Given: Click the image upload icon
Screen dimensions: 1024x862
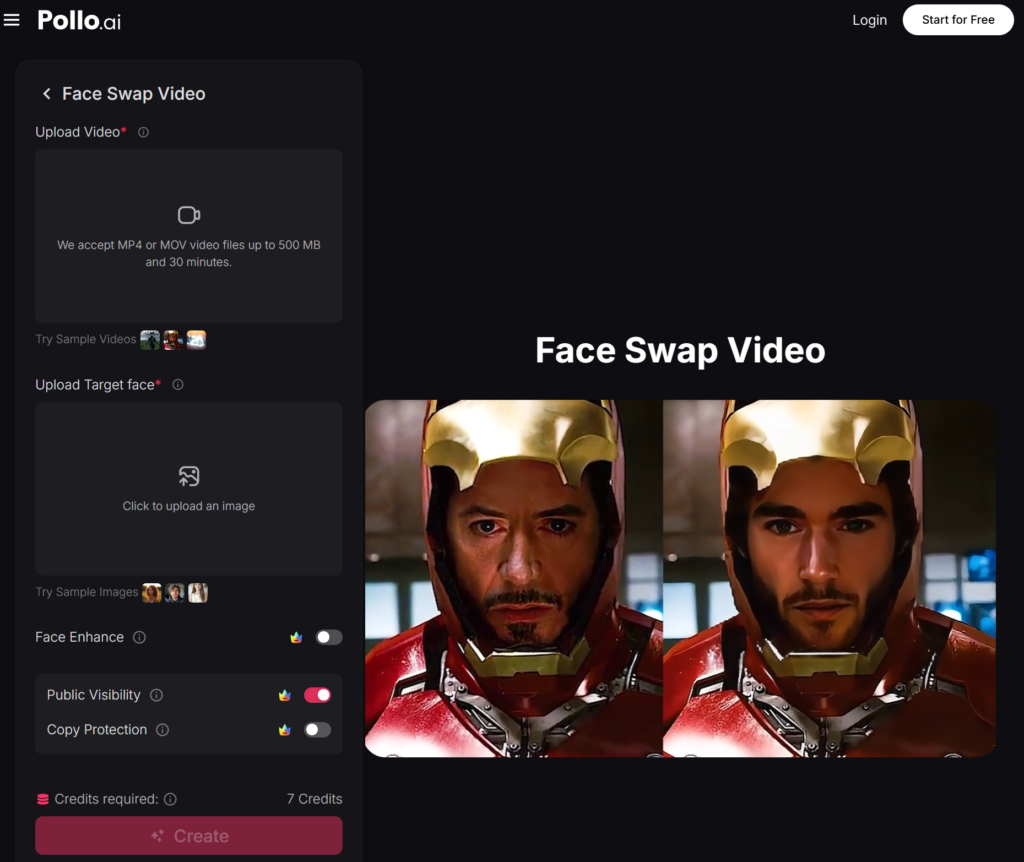Looking at the screenshot, I should [x=189, y=476].
